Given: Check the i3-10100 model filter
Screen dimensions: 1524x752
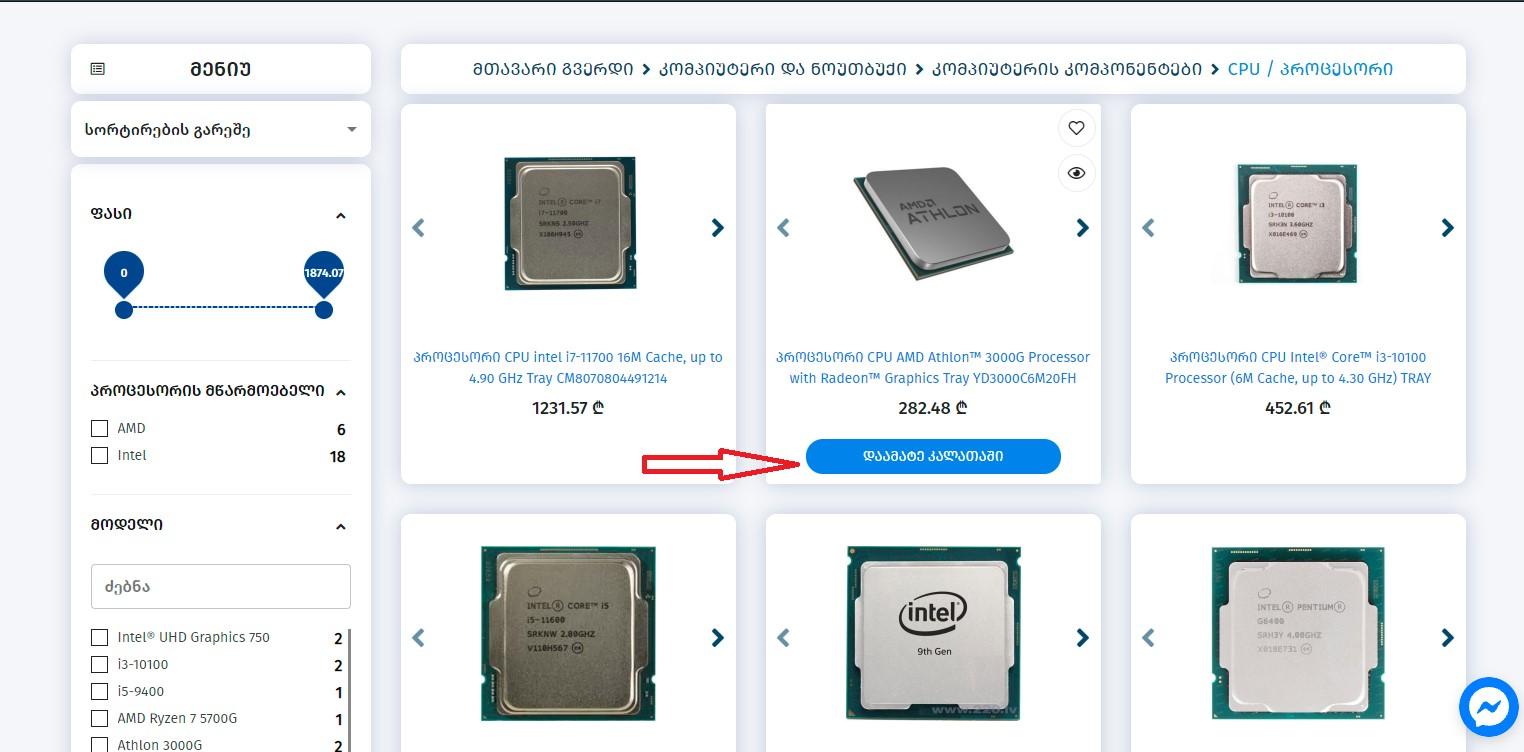Looking at the screenshot, I should click(x=99, y=664).
